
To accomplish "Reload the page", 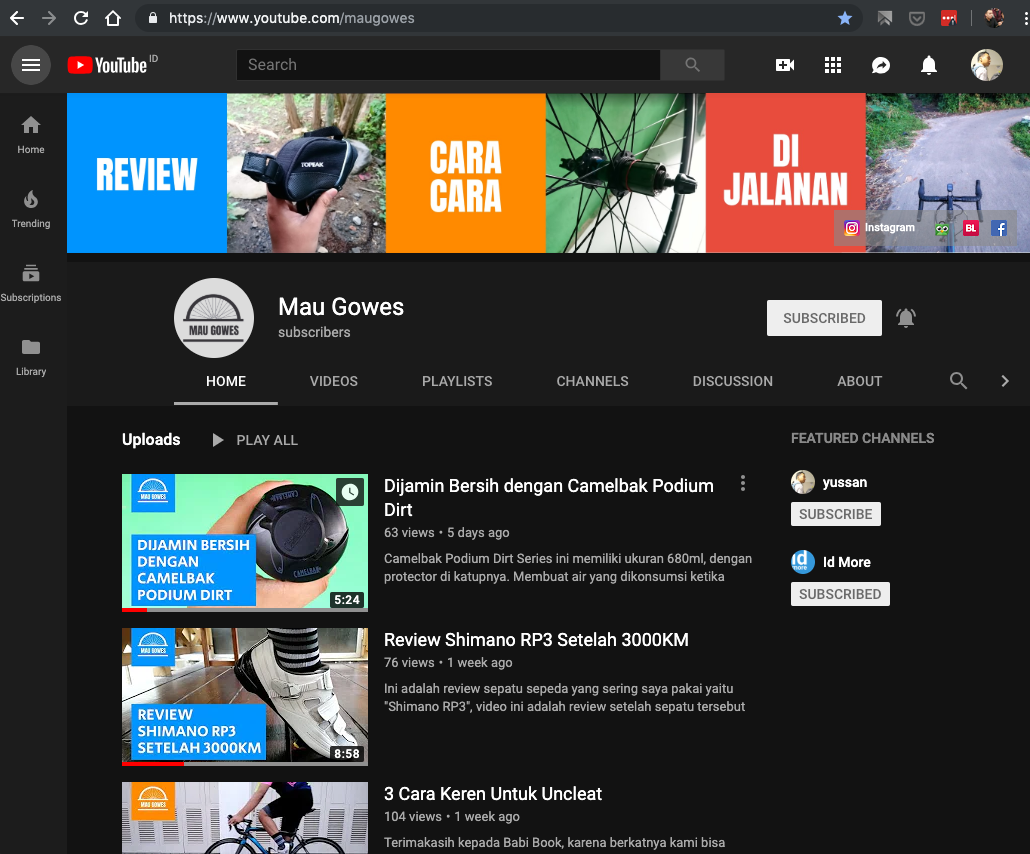I will pyautogui.click(x=81, y=18).
